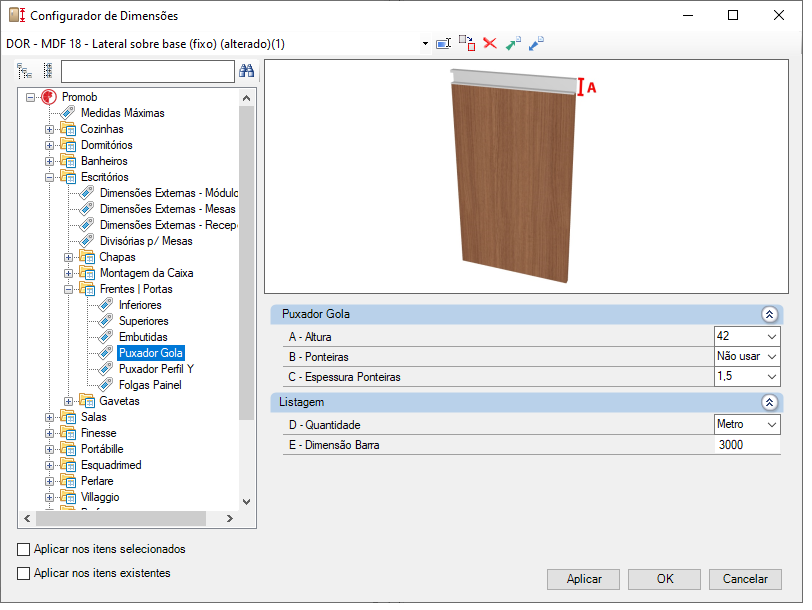Click the E - Dimensão Barra value field
This screenshot has height=610, width=812.
coord(747,445)
